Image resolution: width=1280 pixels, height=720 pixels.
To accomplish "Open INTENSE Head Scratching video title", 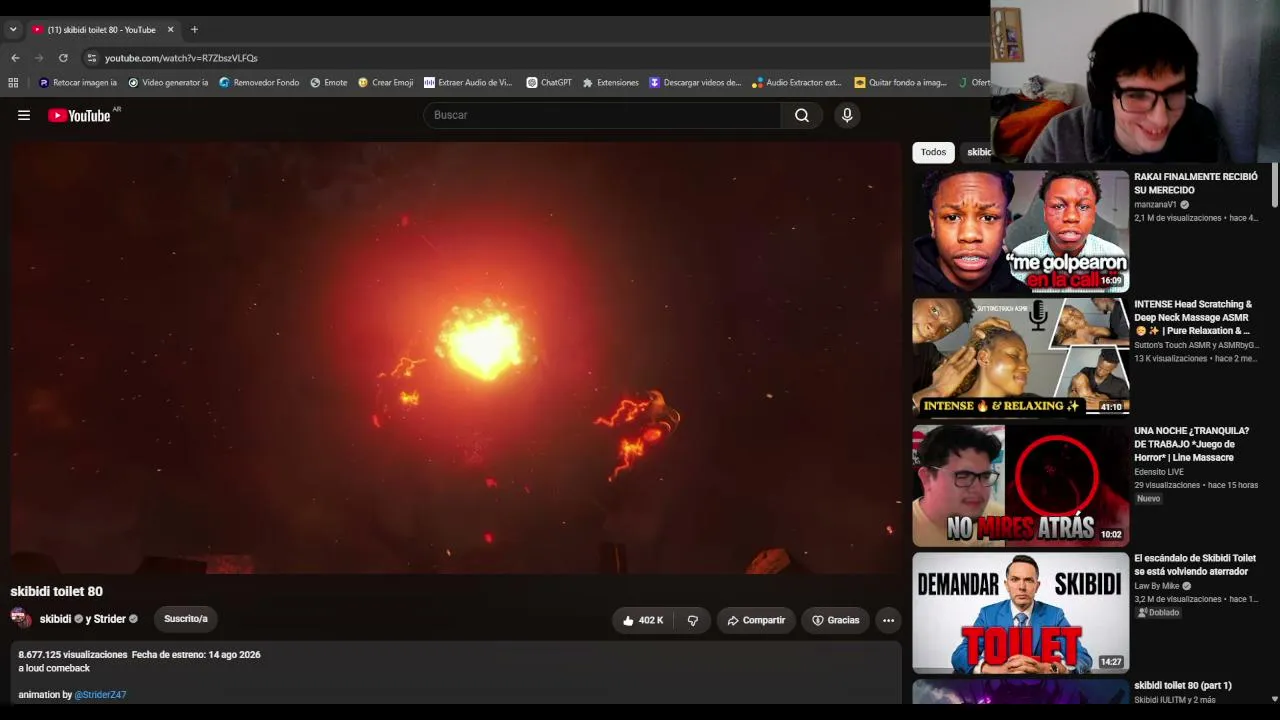I will [x=1193, y=317].
